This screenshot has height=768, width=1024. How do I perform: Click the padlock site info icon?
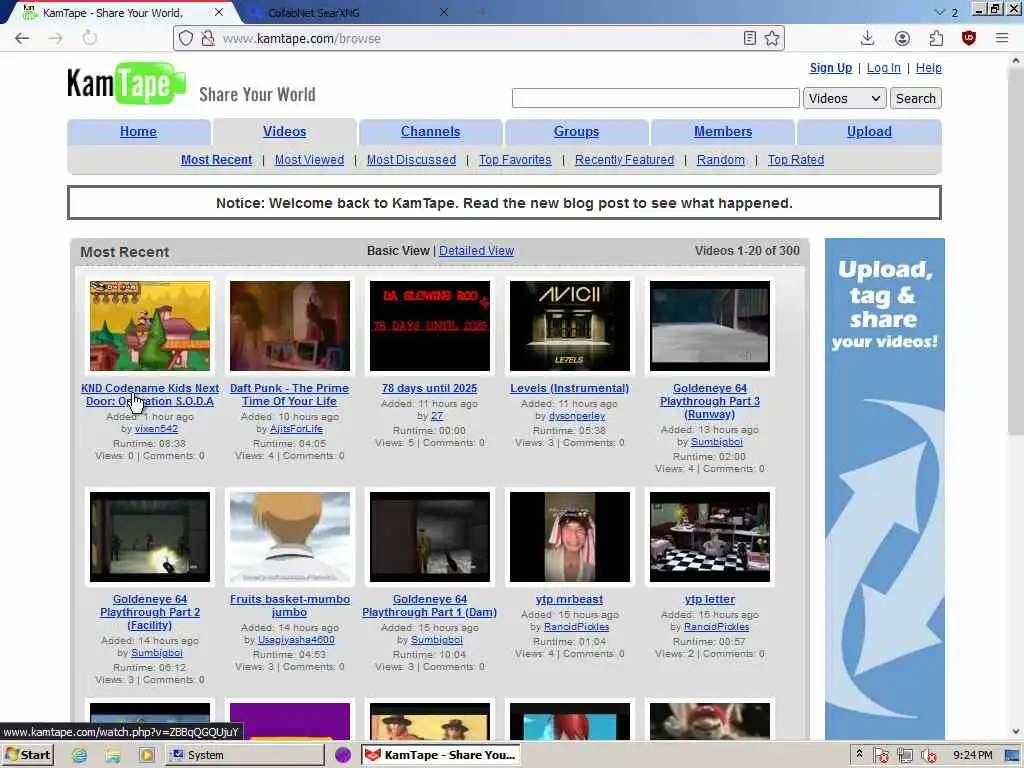[x=208, y=39]
